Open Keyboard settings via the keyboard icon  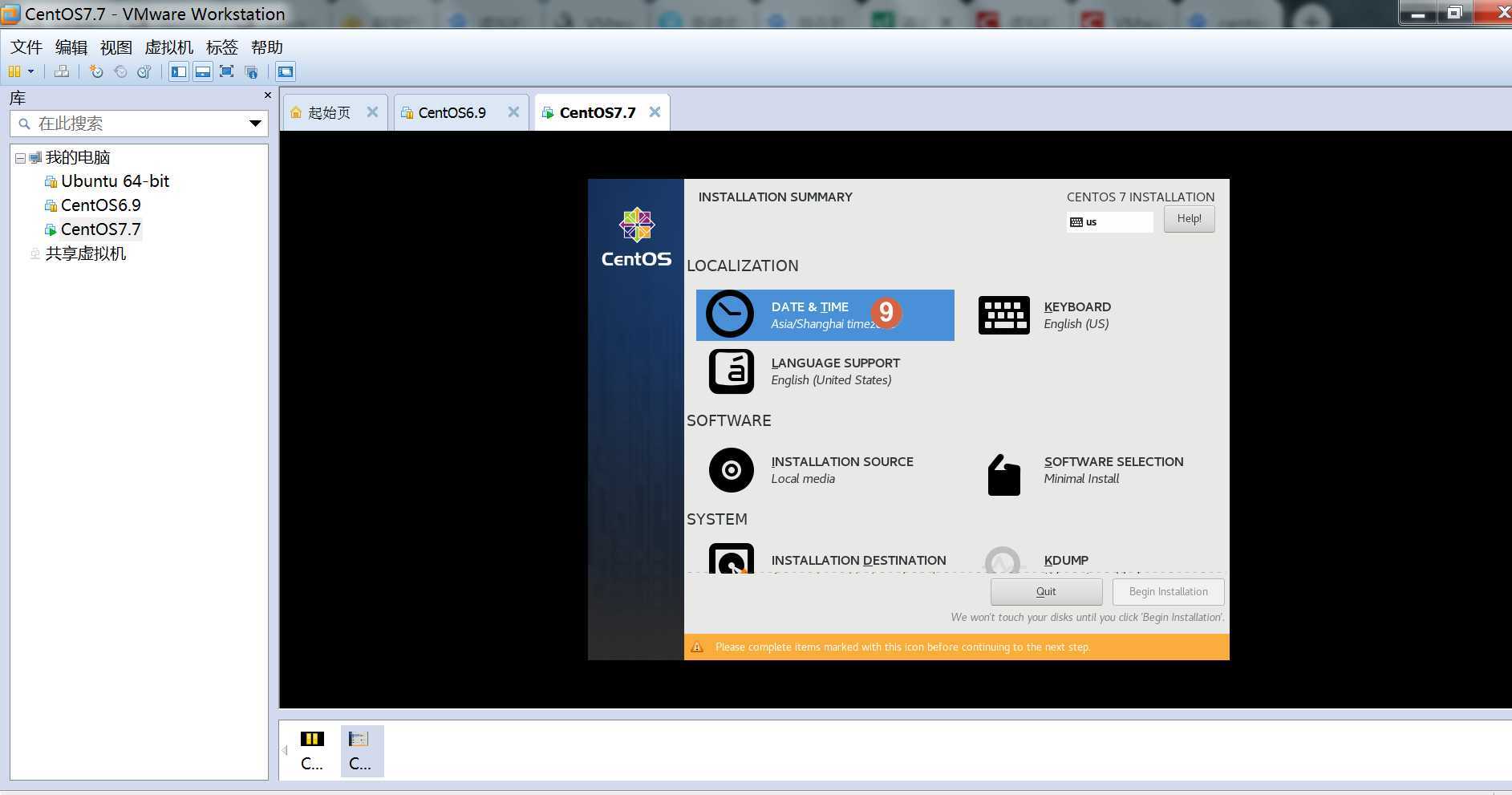coord(1003,315)
